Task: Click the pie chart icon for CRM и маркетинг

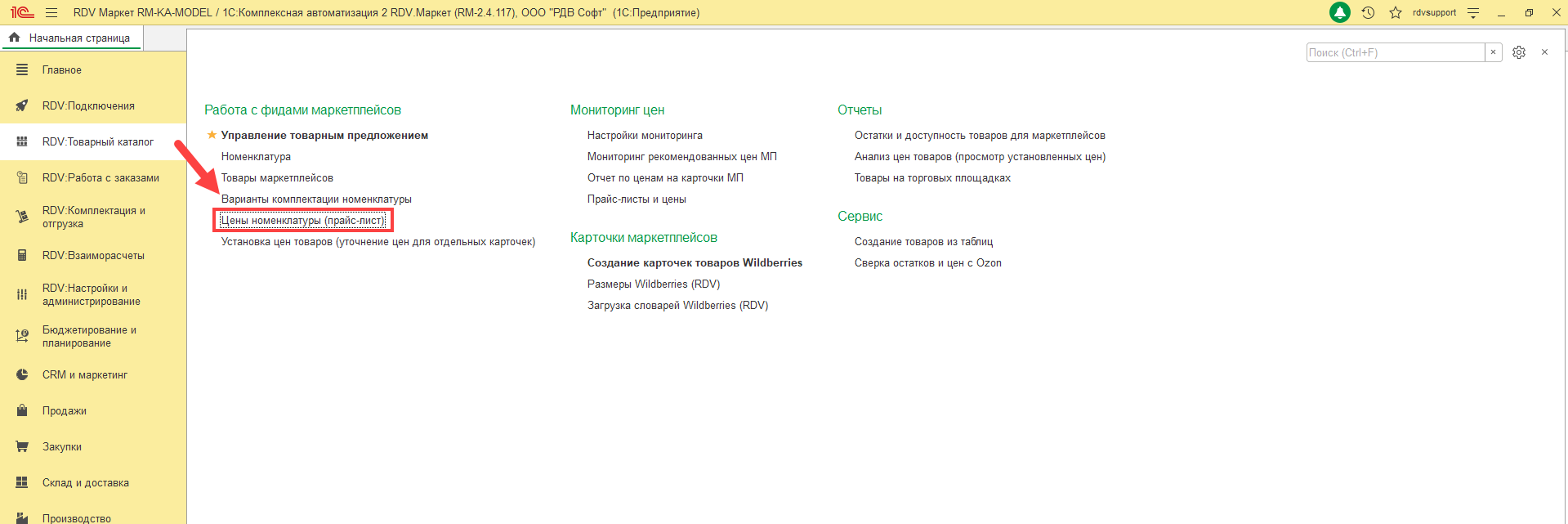Action: pos(22,375)
